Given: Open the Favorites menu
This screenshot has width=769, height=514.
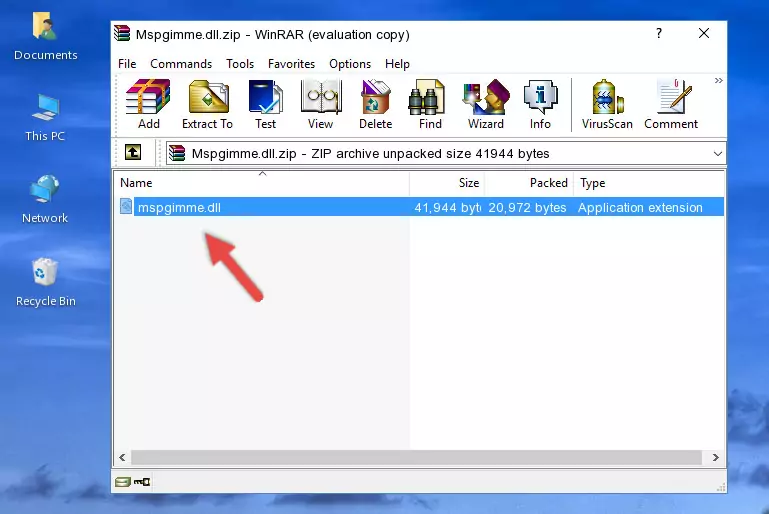Looking at the screenshot, I should [x=291, y=64].
